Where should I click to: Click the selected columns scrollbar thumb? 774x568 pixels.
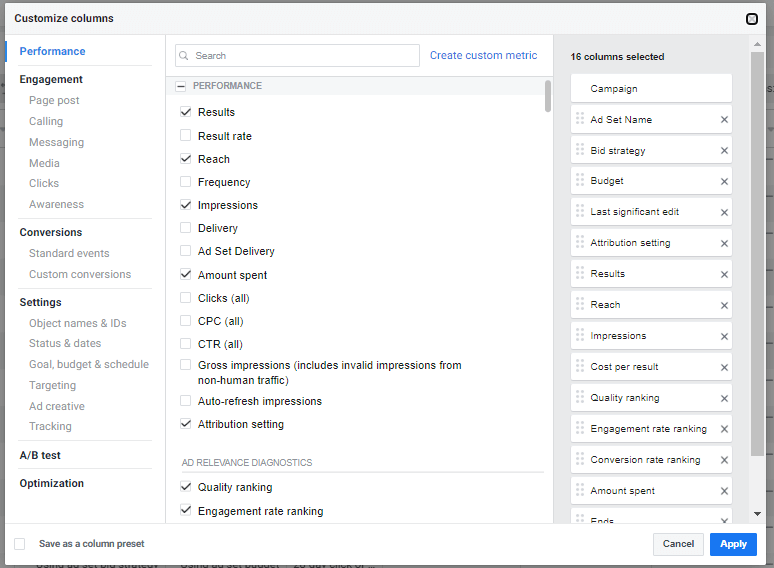[757, 254]
